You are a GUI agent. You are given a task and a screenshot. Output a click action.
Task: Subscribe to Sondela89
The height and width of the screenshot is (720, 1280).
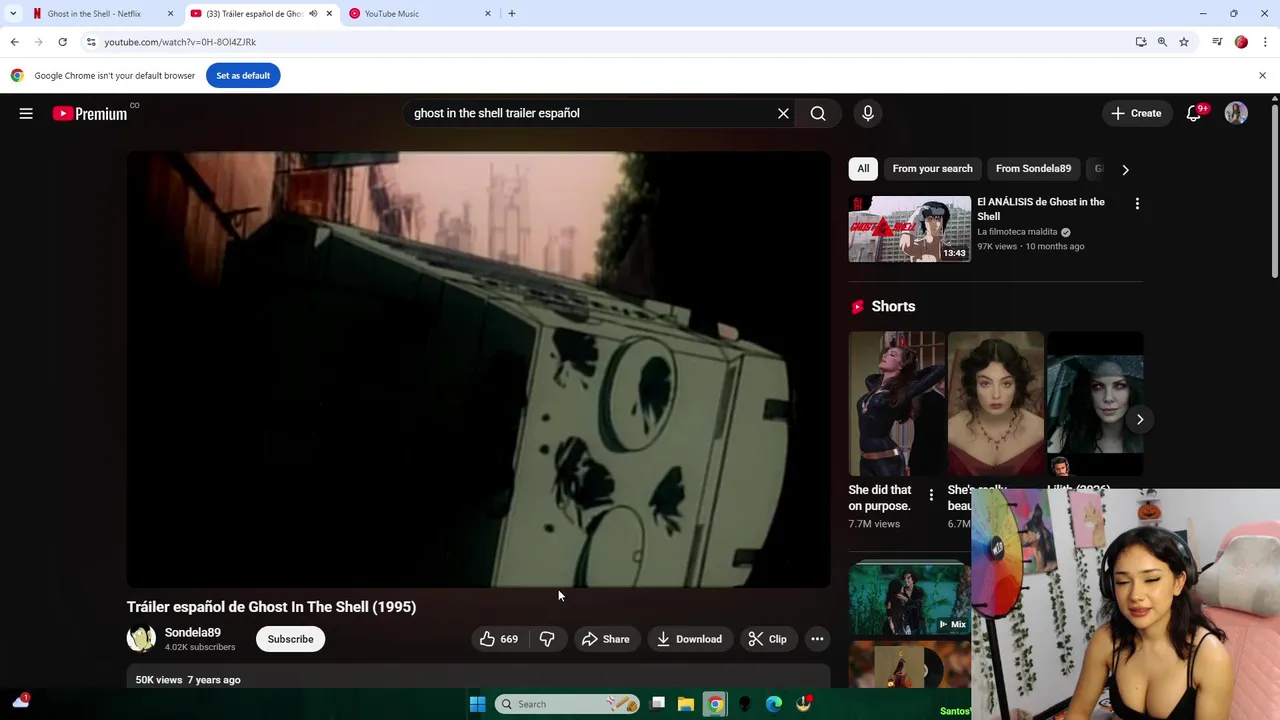(290, 639)
